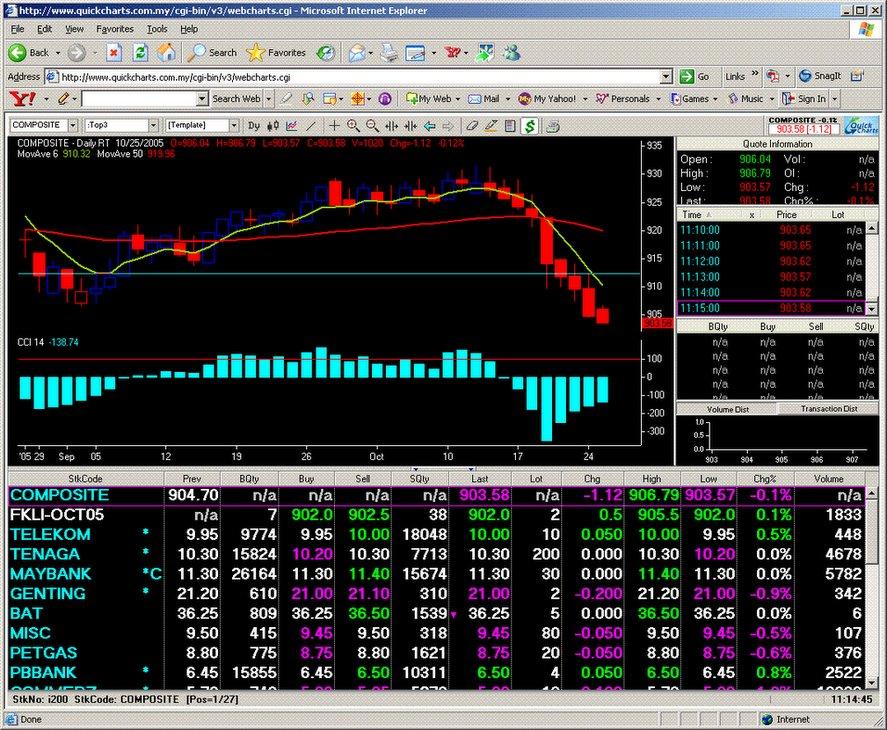Open the dropdown arrow next to Search Web

(x=269, y=99)
